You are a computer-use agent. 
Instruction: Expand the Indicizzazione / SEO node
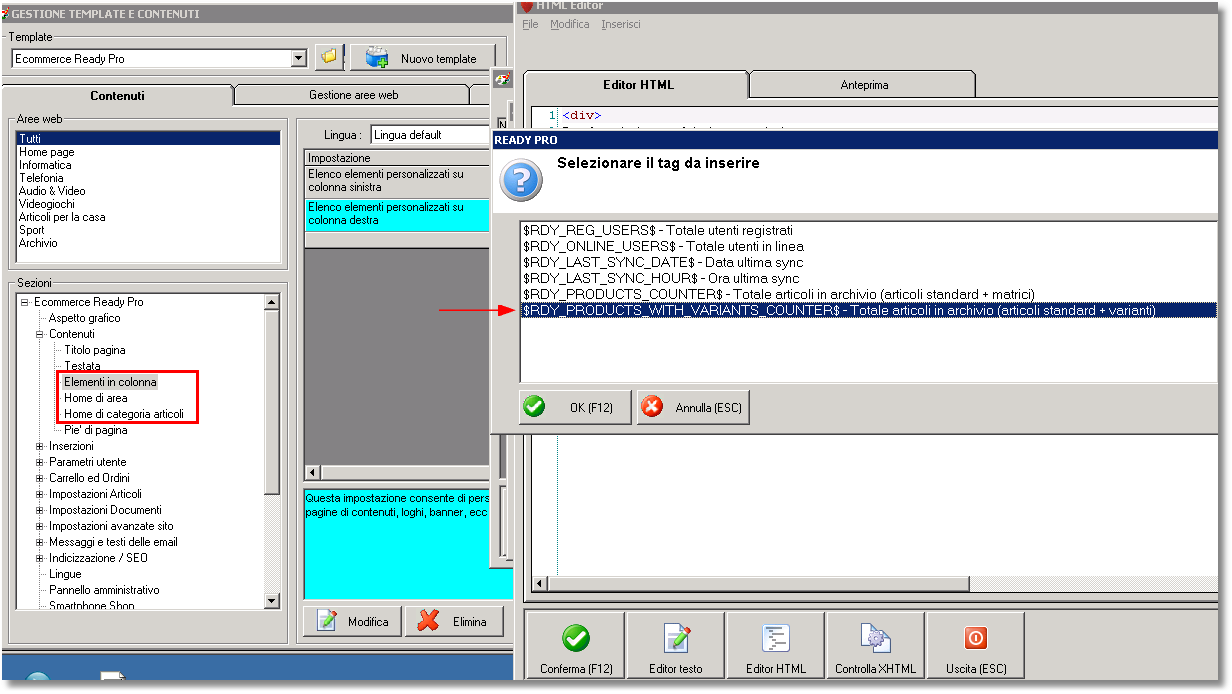40,558
